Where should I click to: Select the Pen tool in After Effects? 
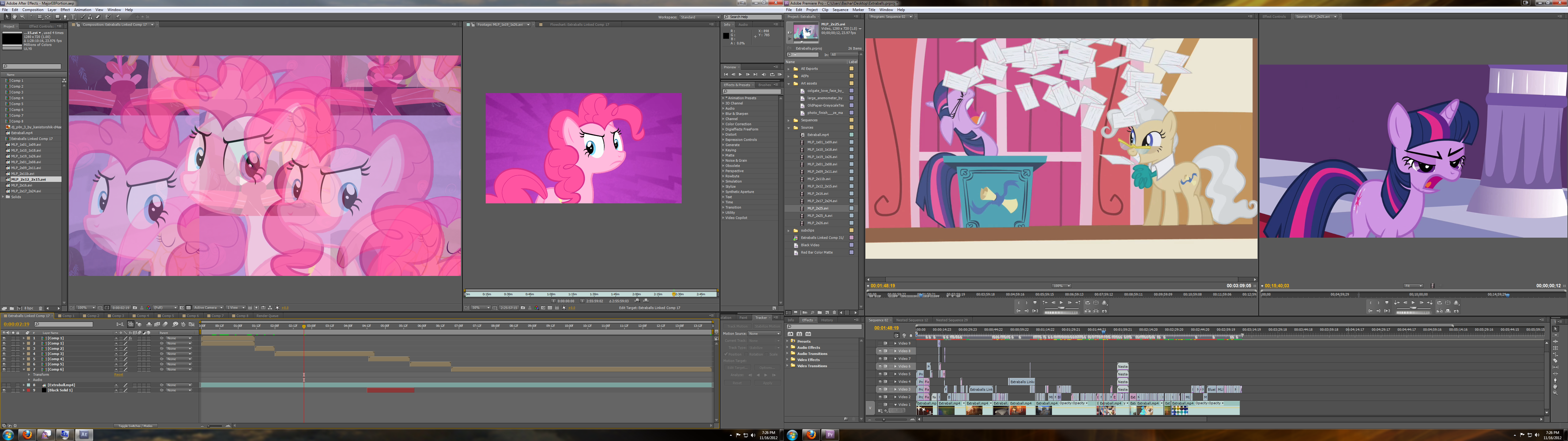click(65, 17)
